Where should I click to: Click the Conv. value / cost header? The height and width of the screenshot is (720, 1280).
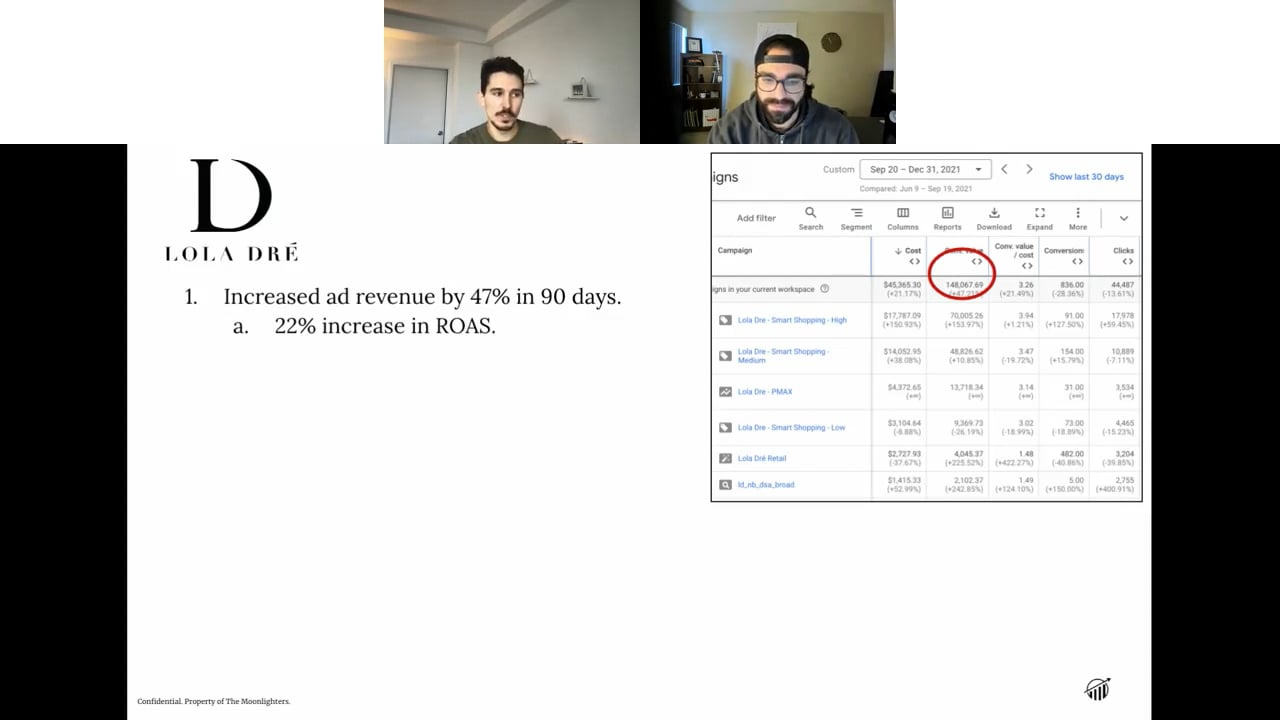1014,250
